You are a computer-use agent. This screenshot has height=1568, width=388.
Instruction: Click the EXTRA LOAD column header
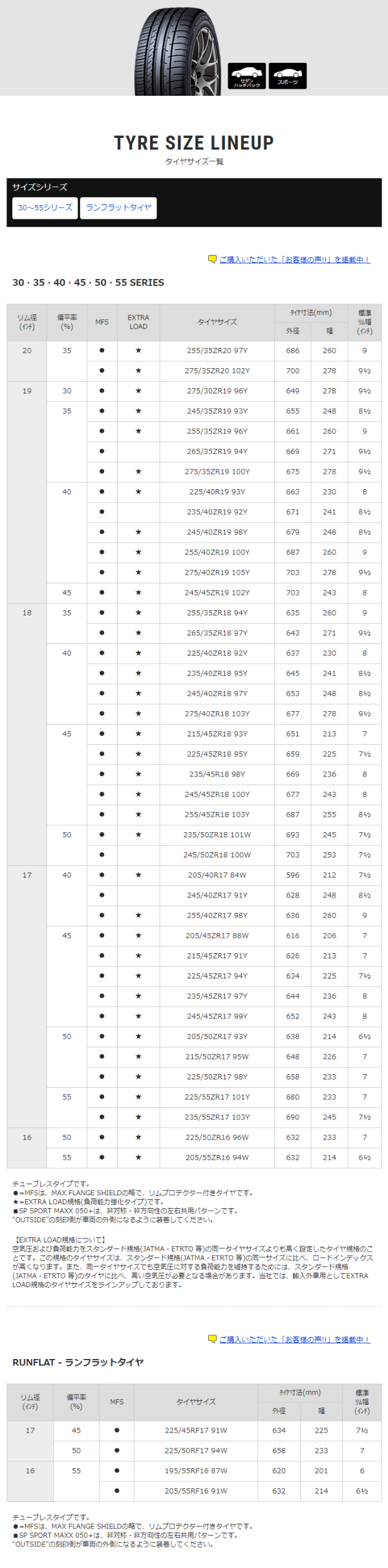point(138,322)
